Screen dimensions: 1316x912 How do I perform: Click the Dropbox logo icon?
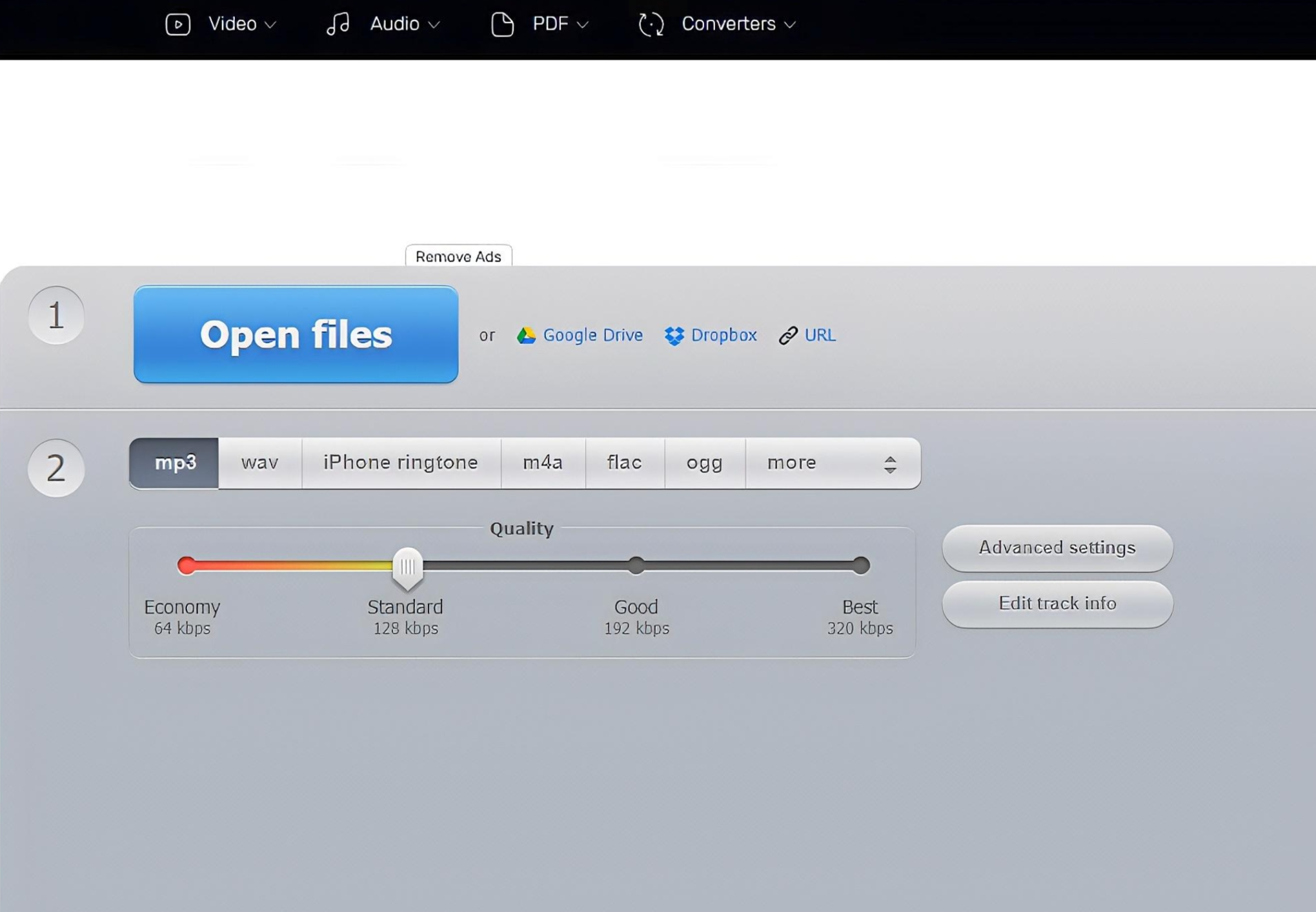tap(674, 336)
